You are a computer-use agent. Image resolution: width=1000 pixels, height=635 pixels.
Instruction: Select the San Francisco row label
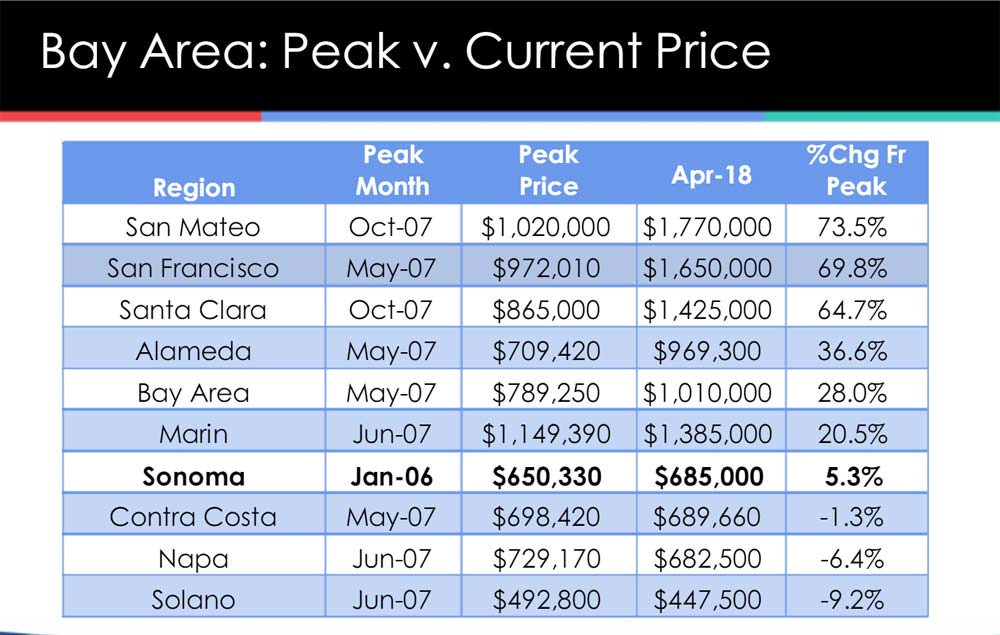193,268
